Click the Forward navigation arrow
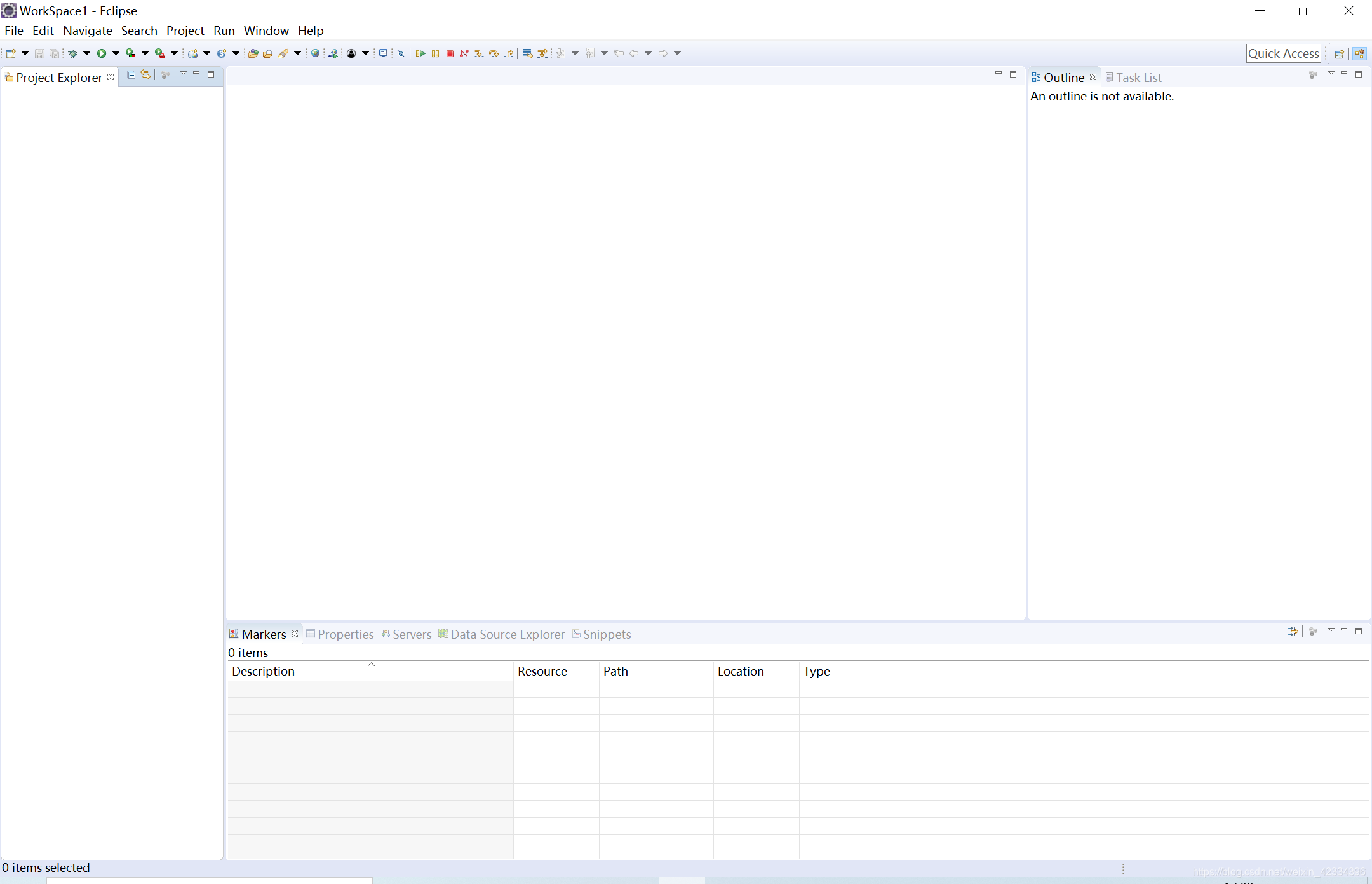The height and width of the screenshot is (884, 1372). coord(663,53)
